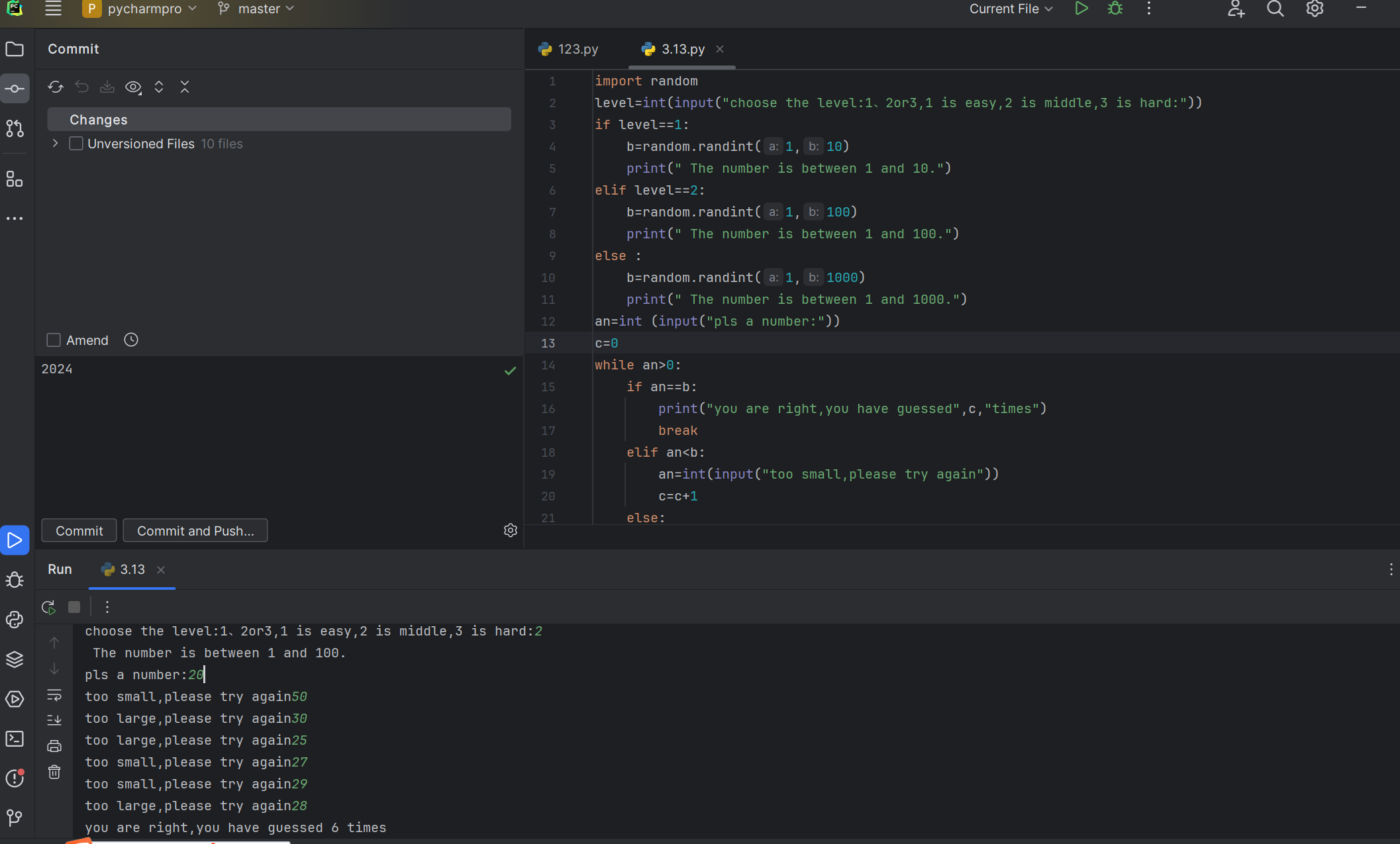Screen dimensions: 1400x844
Task: Click the Debug bug icon in top toolbar
Action: [x=1115, y=9]
